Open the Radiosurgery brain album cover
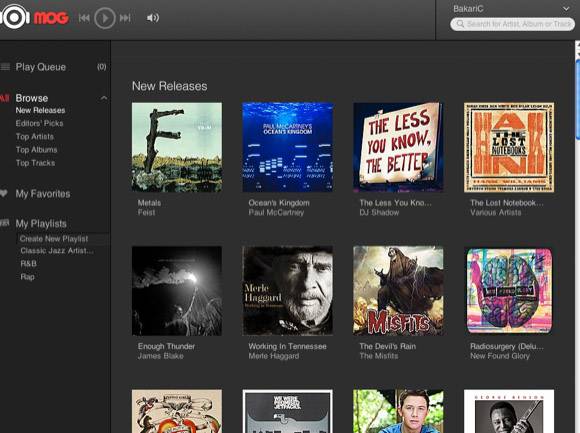 [509, 291]
